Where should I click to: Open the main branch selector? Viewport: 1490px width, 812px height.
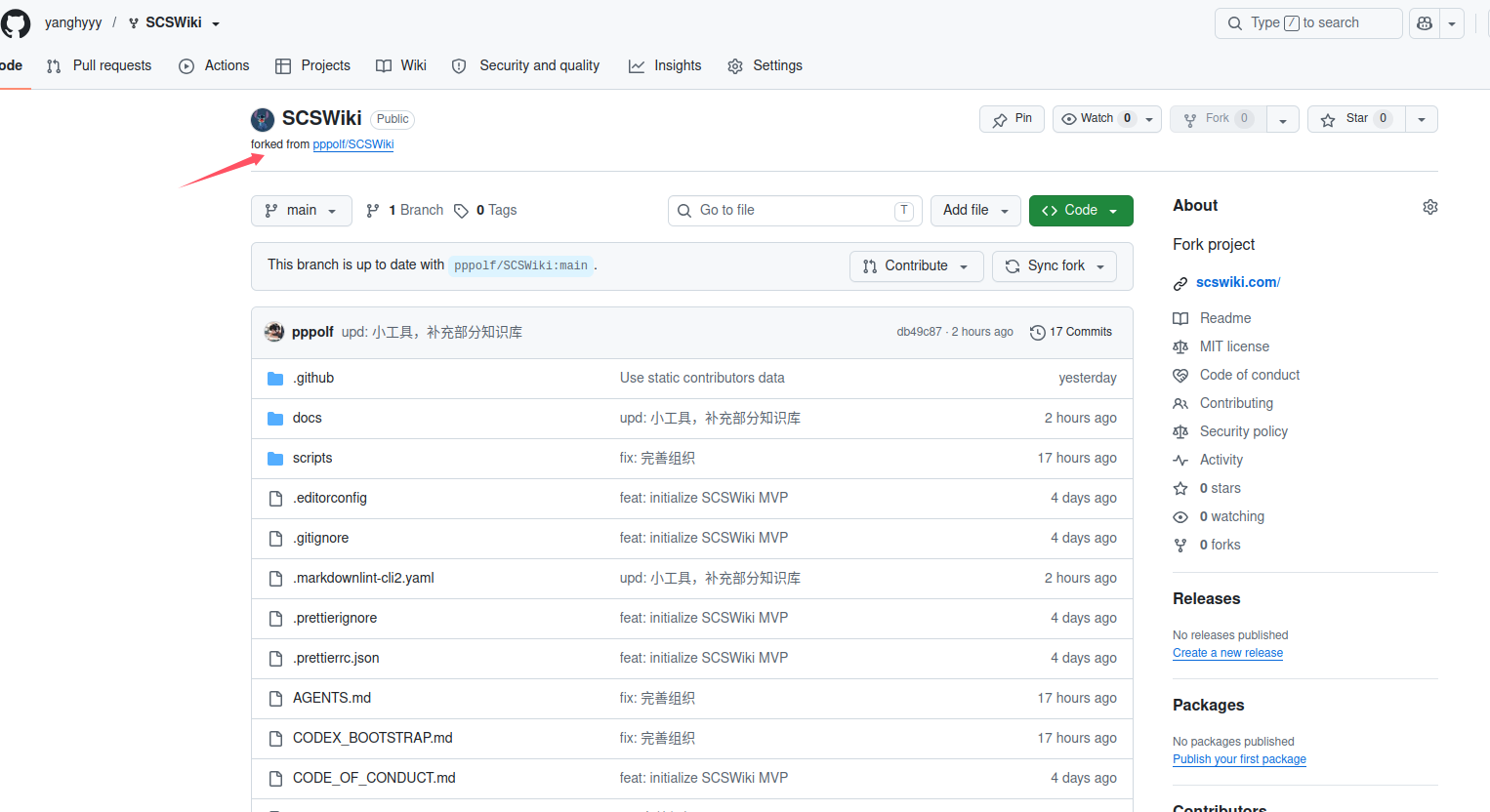(301, 211)
